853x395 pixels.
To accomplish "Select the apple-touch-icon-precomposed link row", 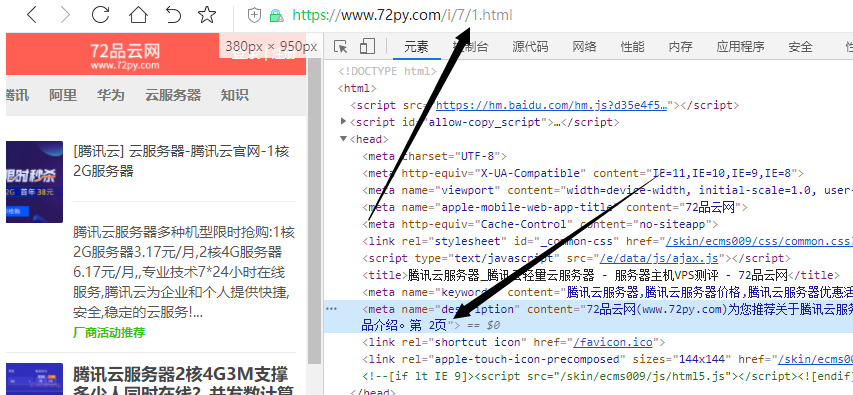I will pyautogui.click(x=608, y=359).
